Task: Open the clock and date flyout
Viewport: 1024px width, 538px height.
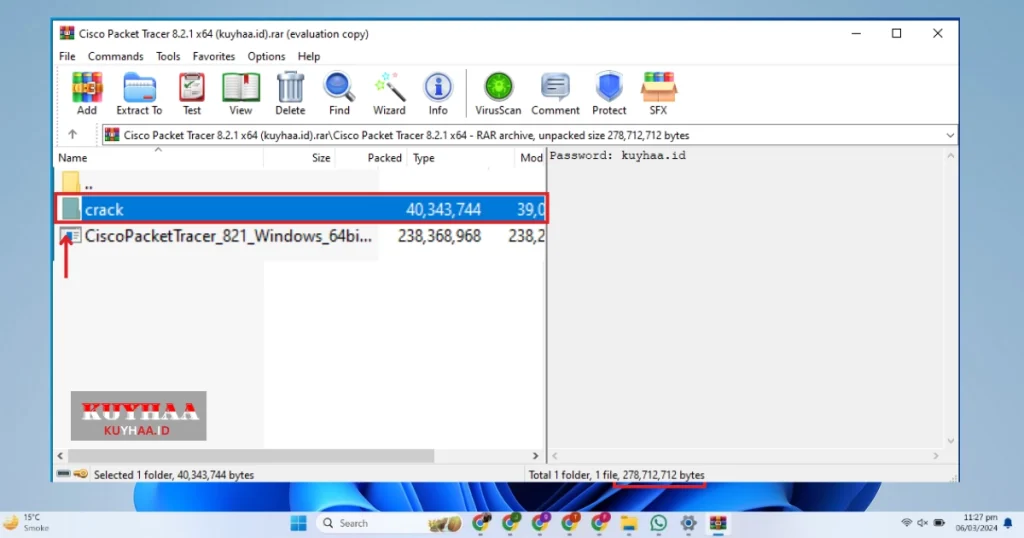Action: [976, 522]
